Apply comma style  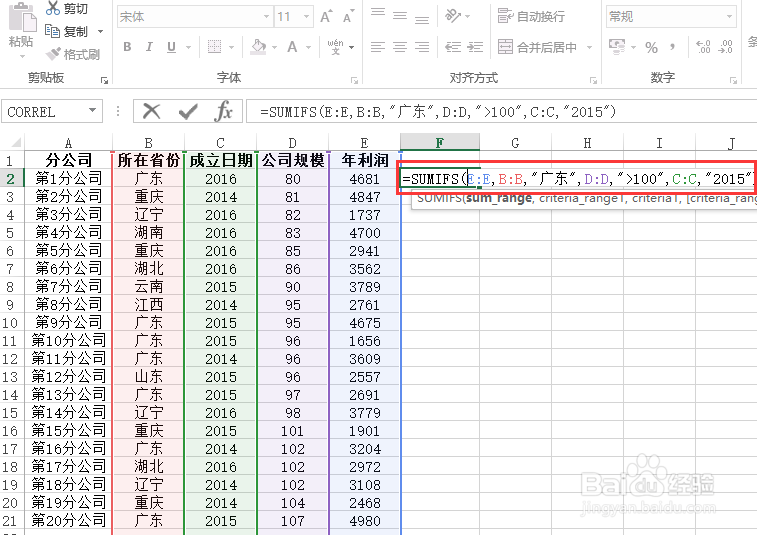pyautogui.click(x=673, y=47)
